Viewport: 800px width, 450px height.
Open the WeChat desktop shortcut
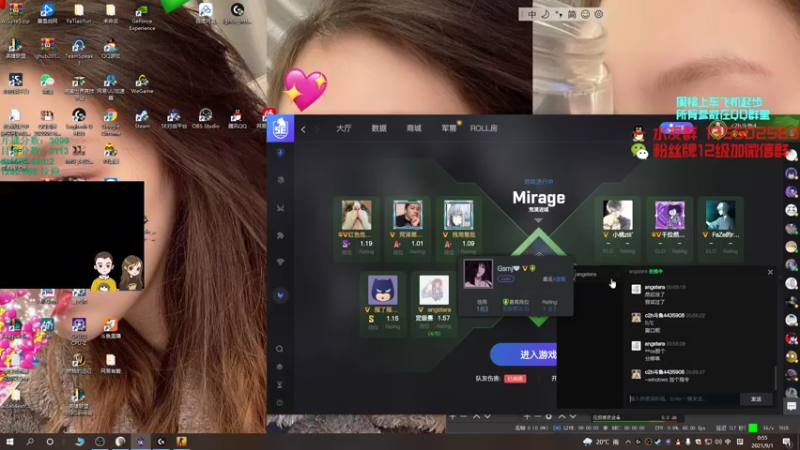coord(47,84)
